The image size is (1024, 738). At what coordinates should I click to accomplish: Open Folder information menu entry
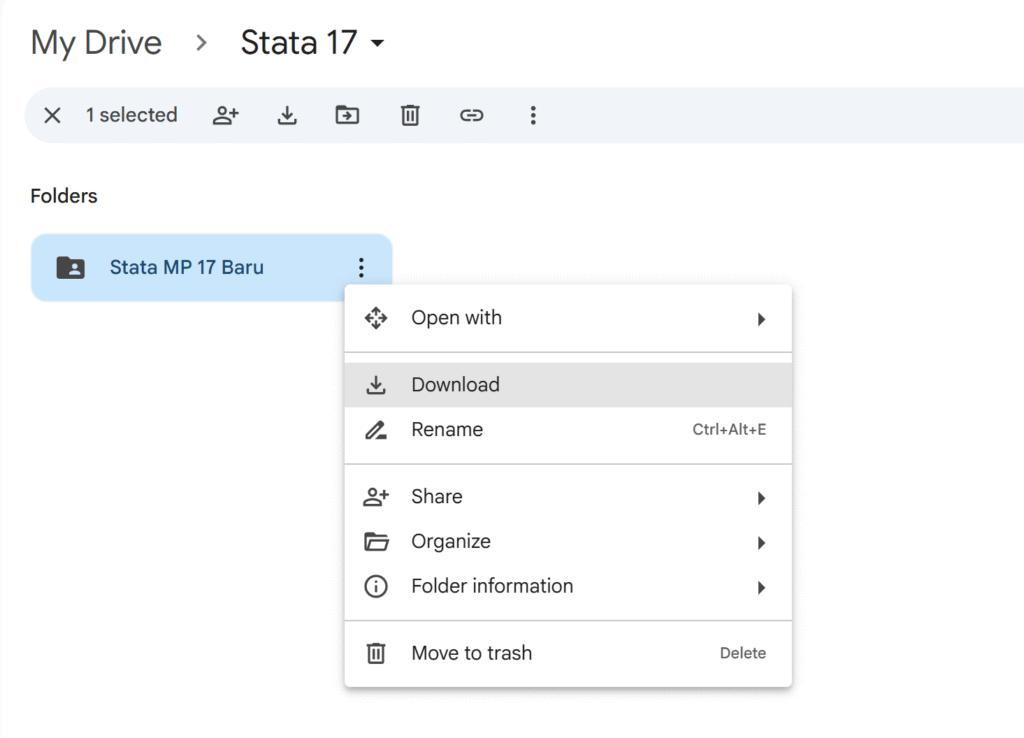568,586
